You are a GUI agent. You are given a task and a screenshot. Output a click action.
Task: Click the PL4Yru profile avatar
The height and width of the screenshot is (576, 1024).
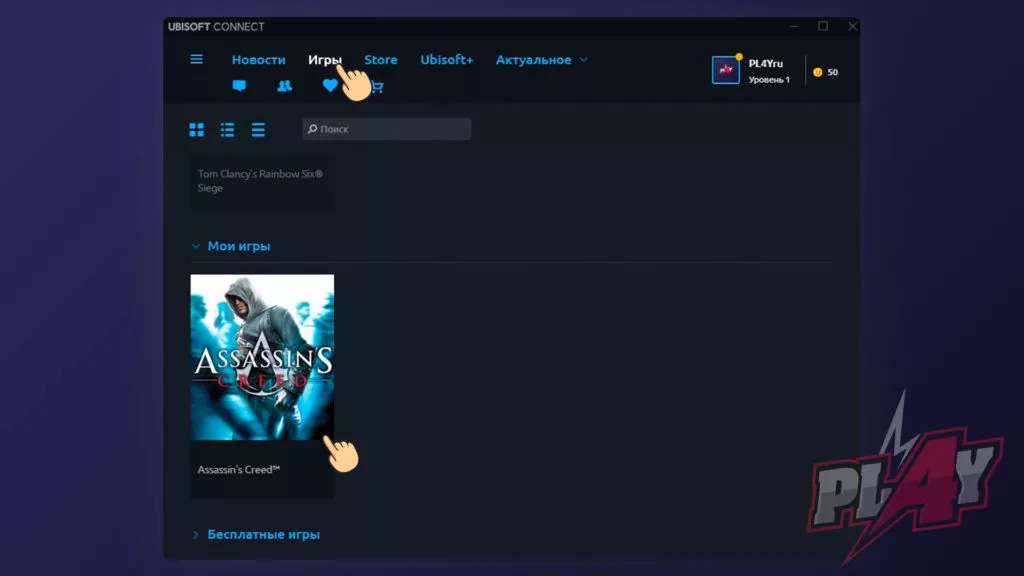coord(725,70)
